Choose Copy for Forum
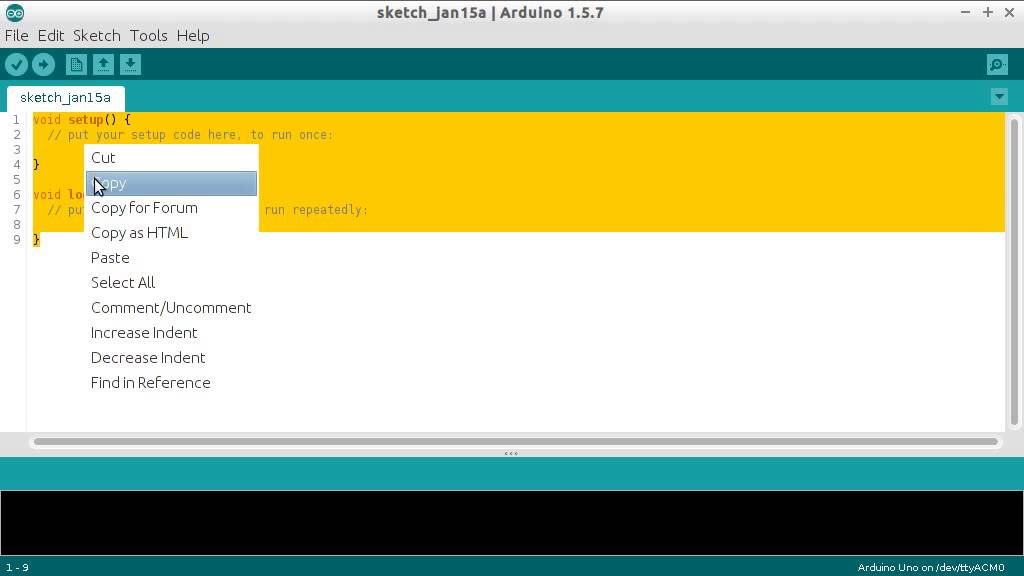 (x=171, y=208)
